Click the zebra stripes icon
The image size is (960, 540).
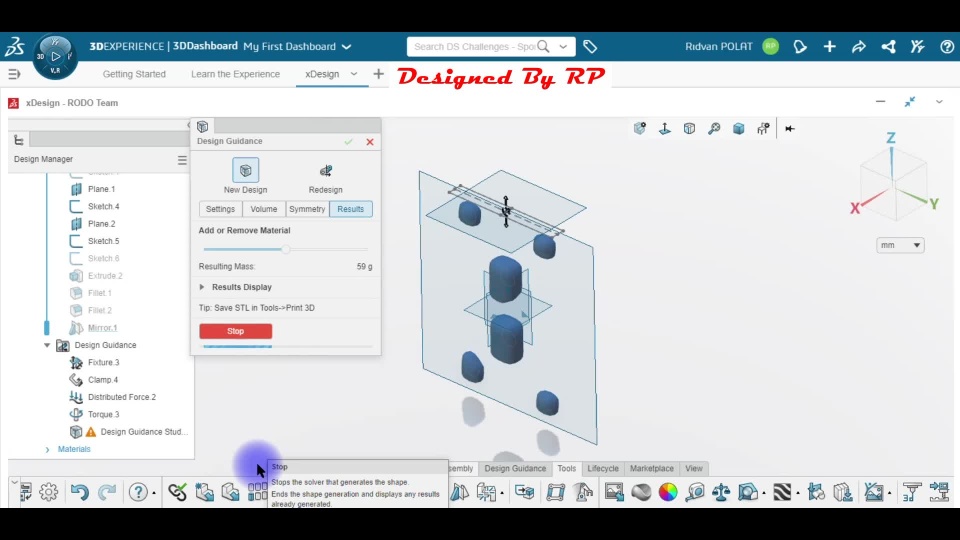(x=782, y=492)
